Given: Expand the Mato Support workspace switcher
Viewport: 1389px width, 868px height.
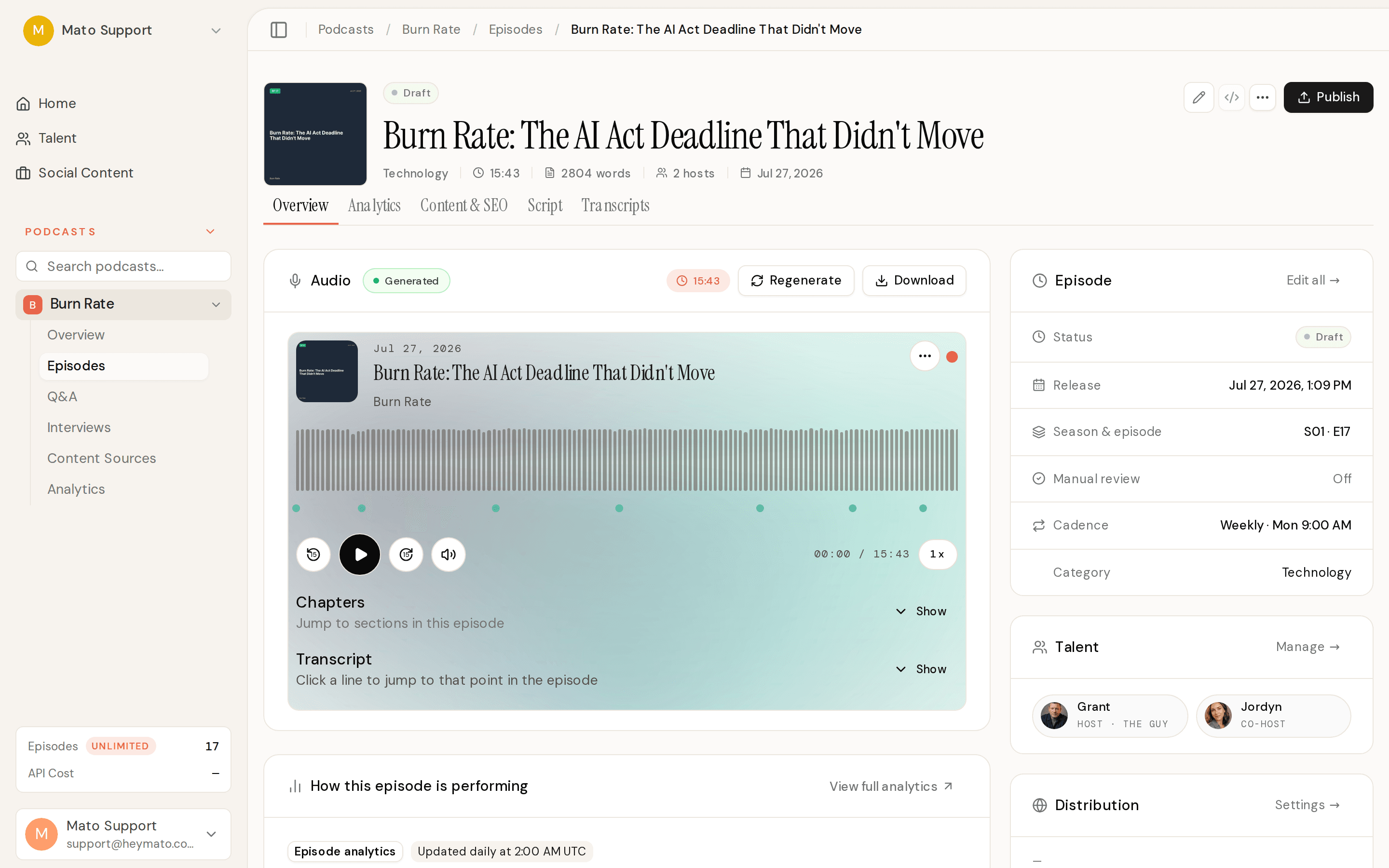Looking at the screenshot, I should click(123, 30).
